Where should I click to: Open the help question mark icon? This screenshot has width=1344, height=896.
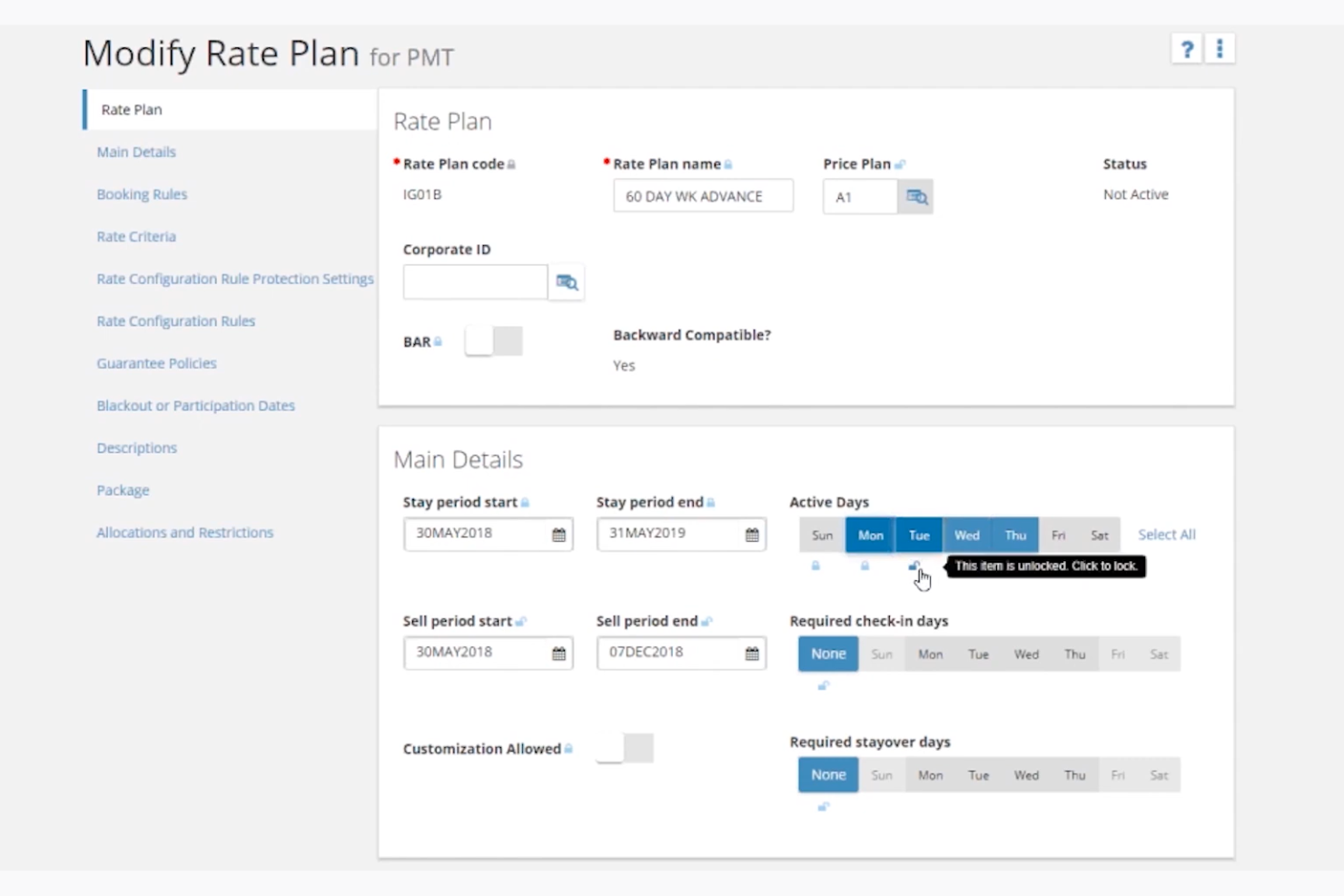1186,49
